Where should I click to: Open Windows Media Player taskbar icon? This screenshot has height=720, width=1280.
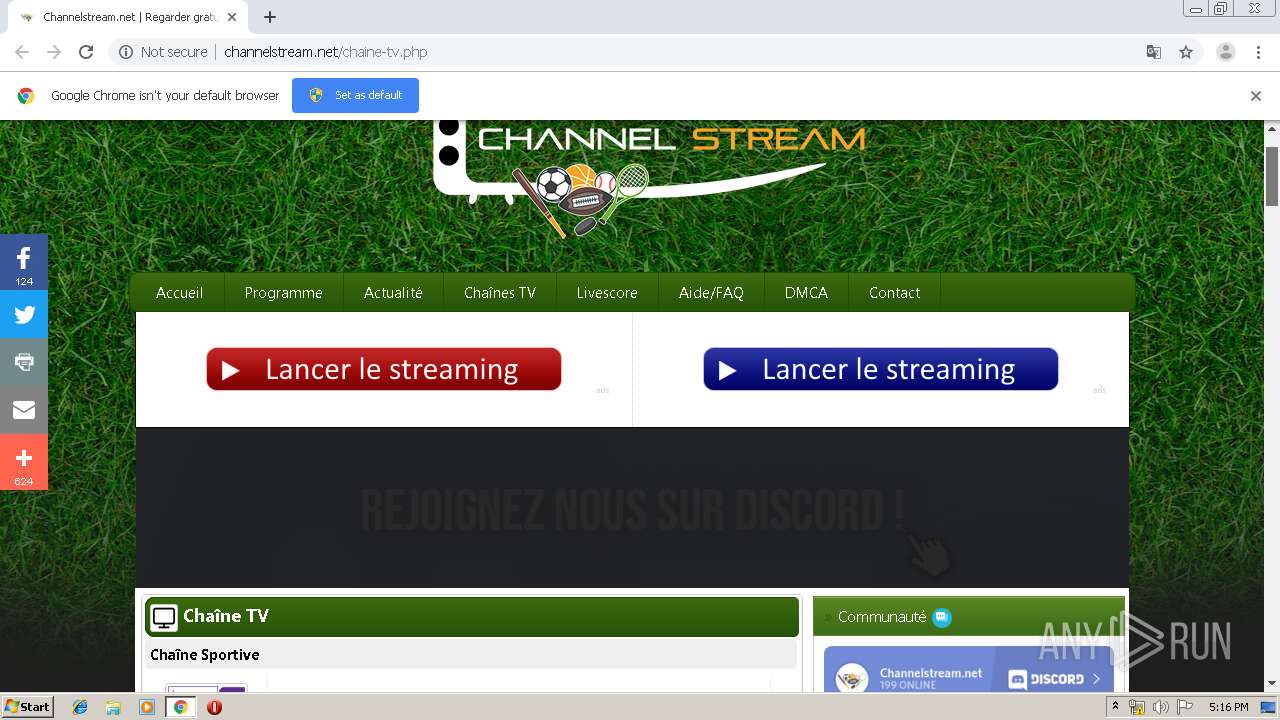(x=147, y=707)
